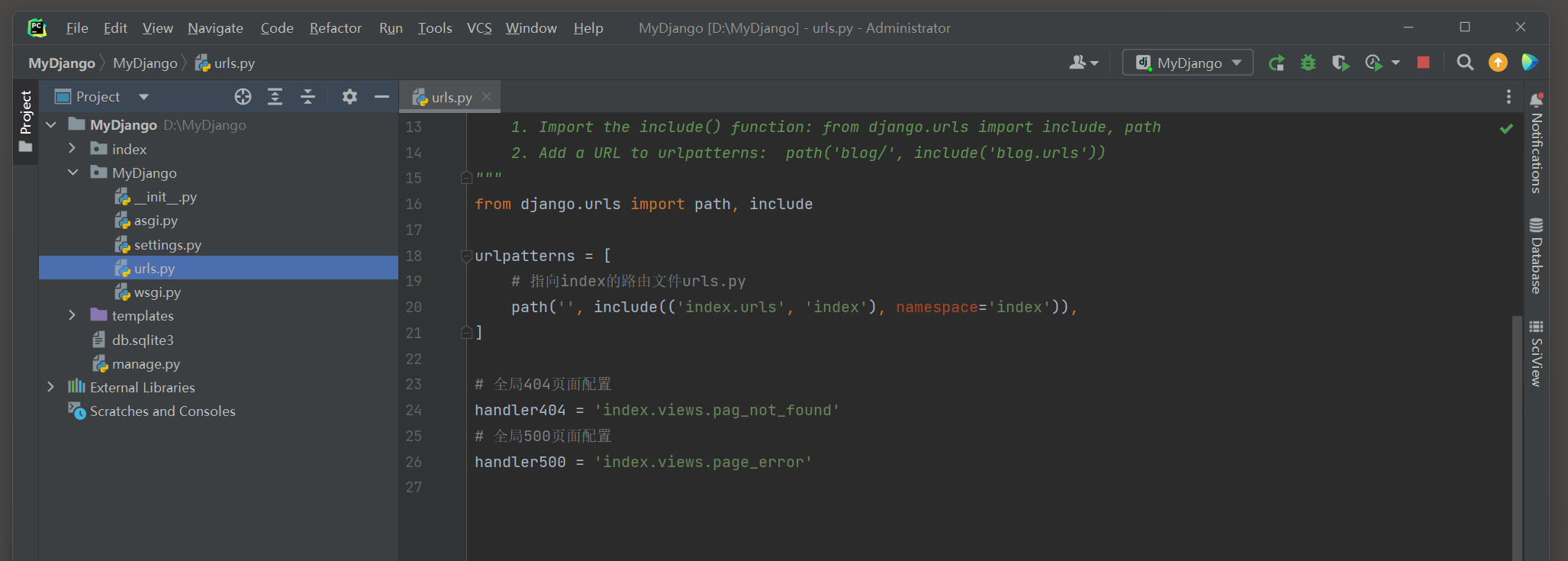Image resolution: width=1568 pixels, height=561 pixels.
Task: Click the JetBrains Toolbox colorful icon
Action: point(1529,63)
